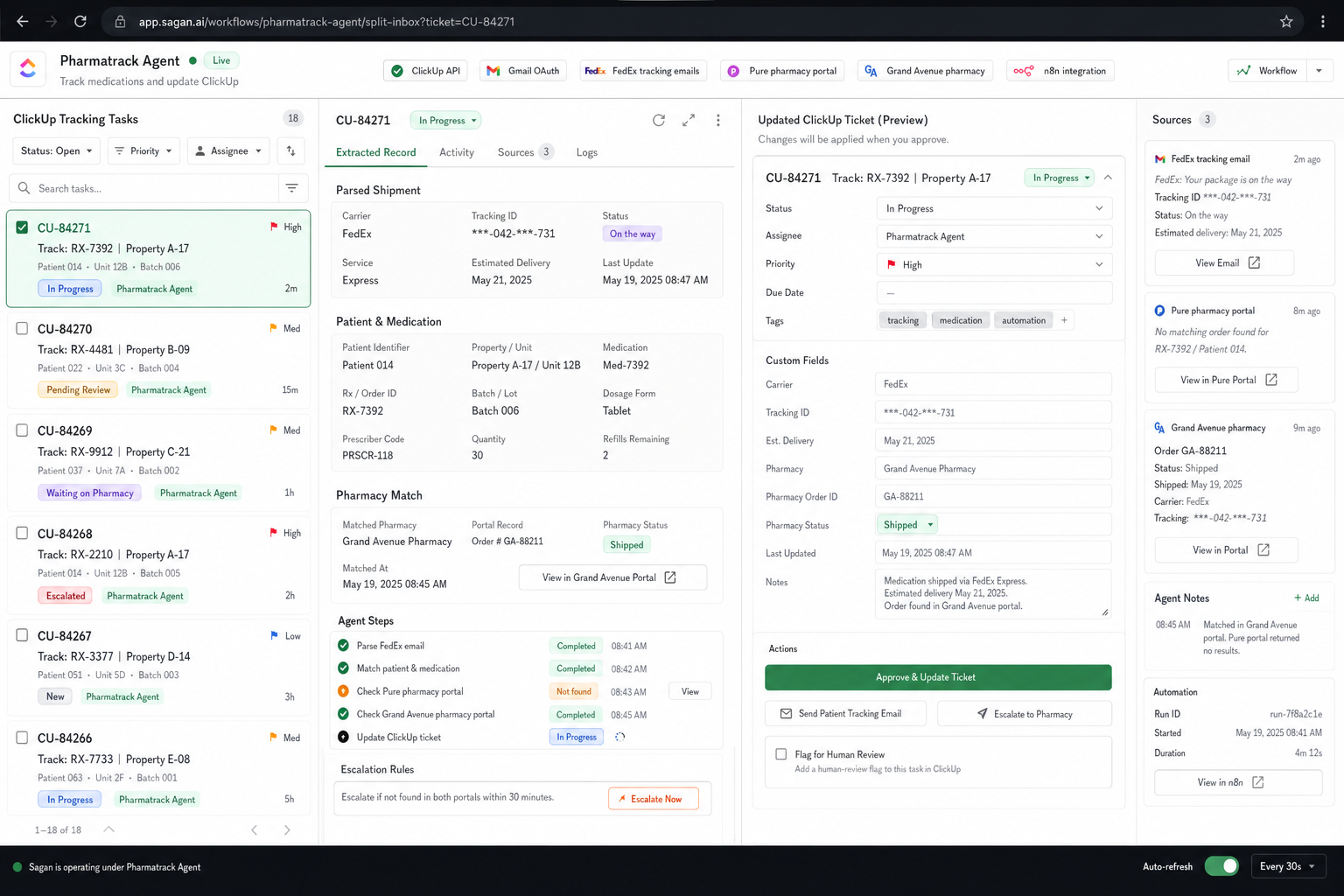Image resolution: width=1344 pixels, height=896 pixels.
Task: Click the external-link icon on View Email
Action: pos(1254,262)
